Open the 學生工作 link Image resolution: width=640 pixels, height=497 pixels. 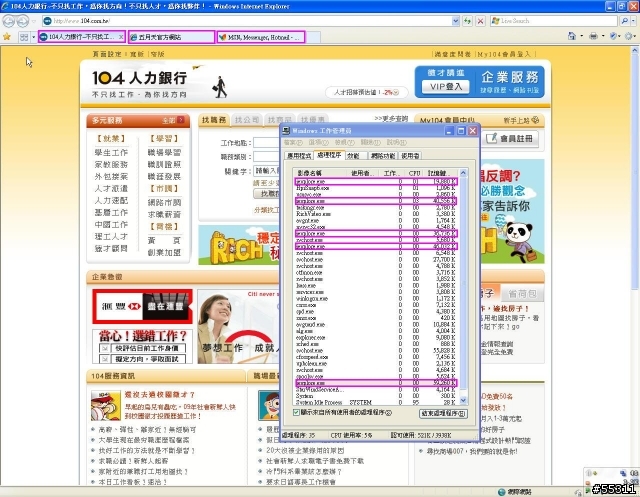(111, 153)
